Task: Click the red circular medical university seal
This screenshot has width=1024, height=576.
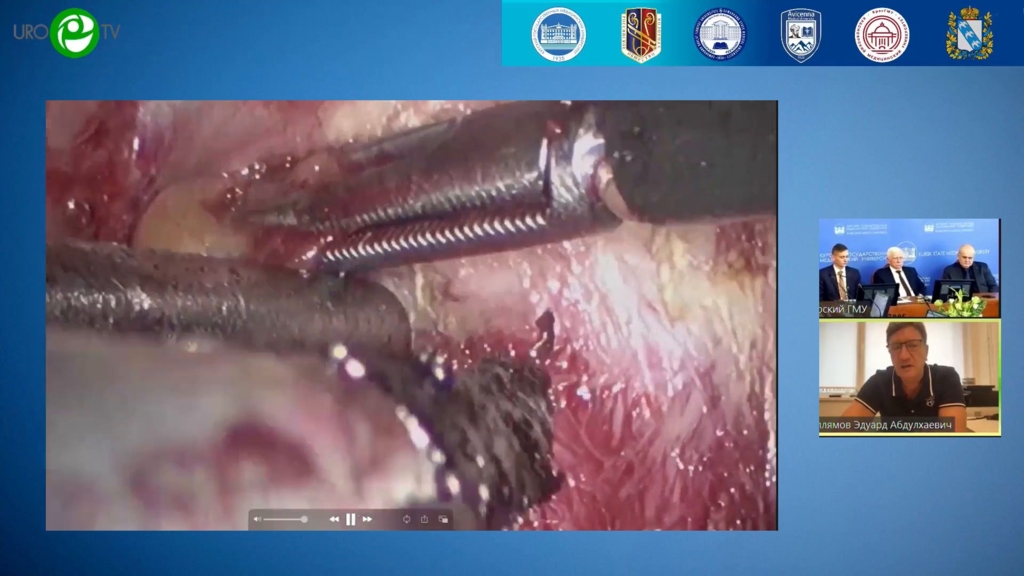Action: 881,34
